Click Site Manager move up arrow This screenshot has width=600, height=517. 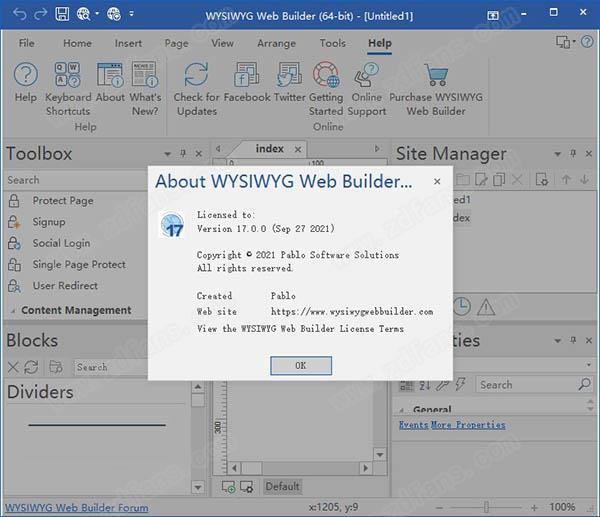[x=566, y=179]
